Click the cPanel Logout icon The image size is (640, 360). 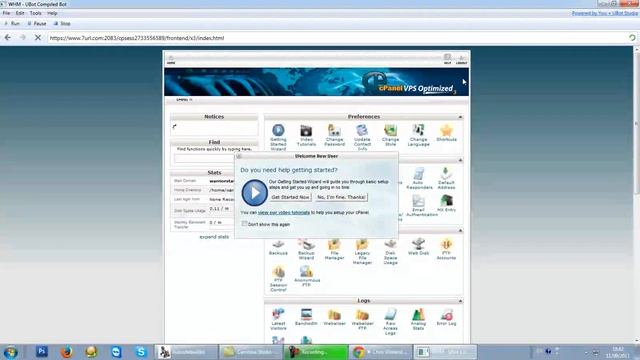[462, 60]
